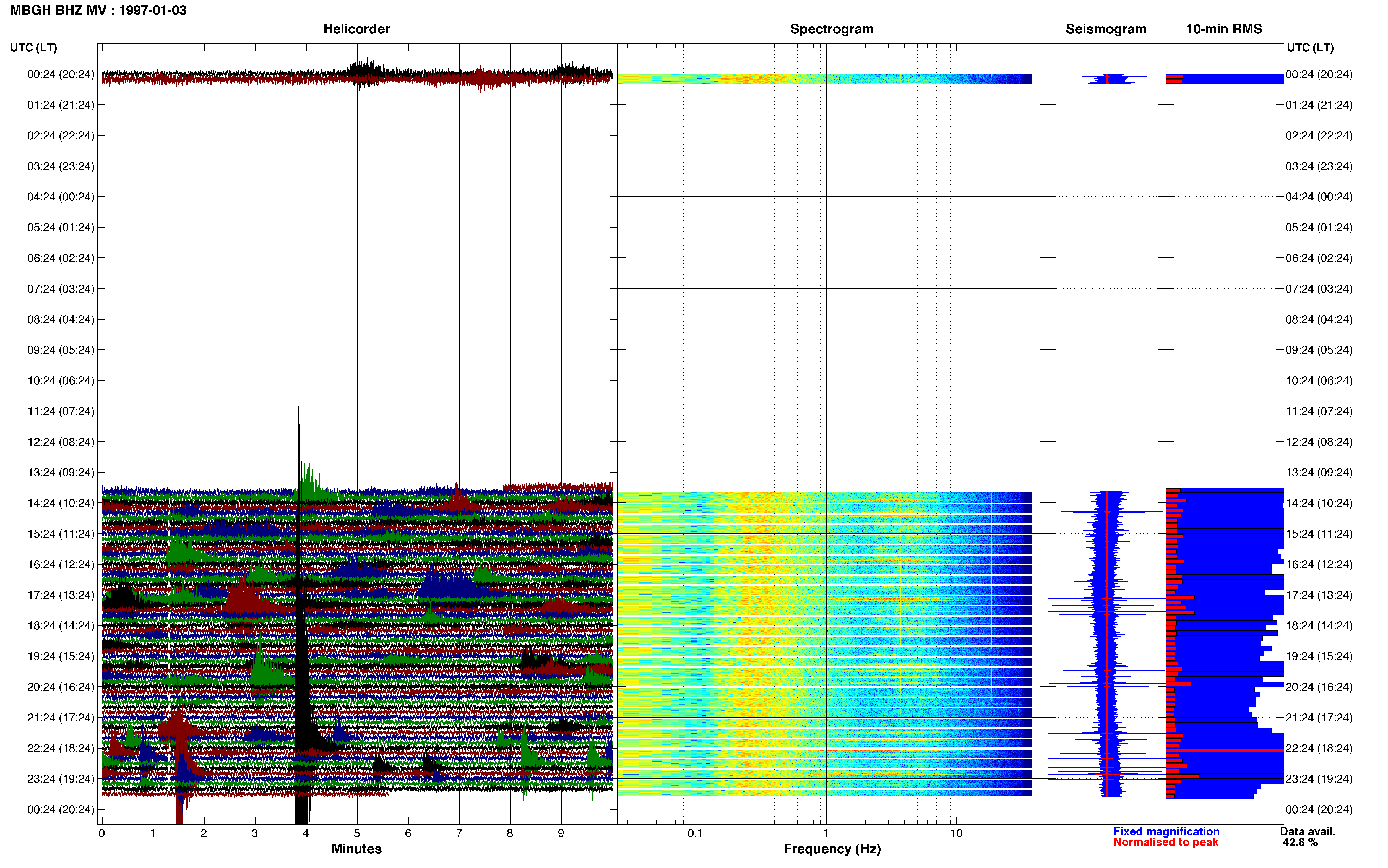
Task: Click left time label '19:24 (15:24)'
Action: point(61,656)
